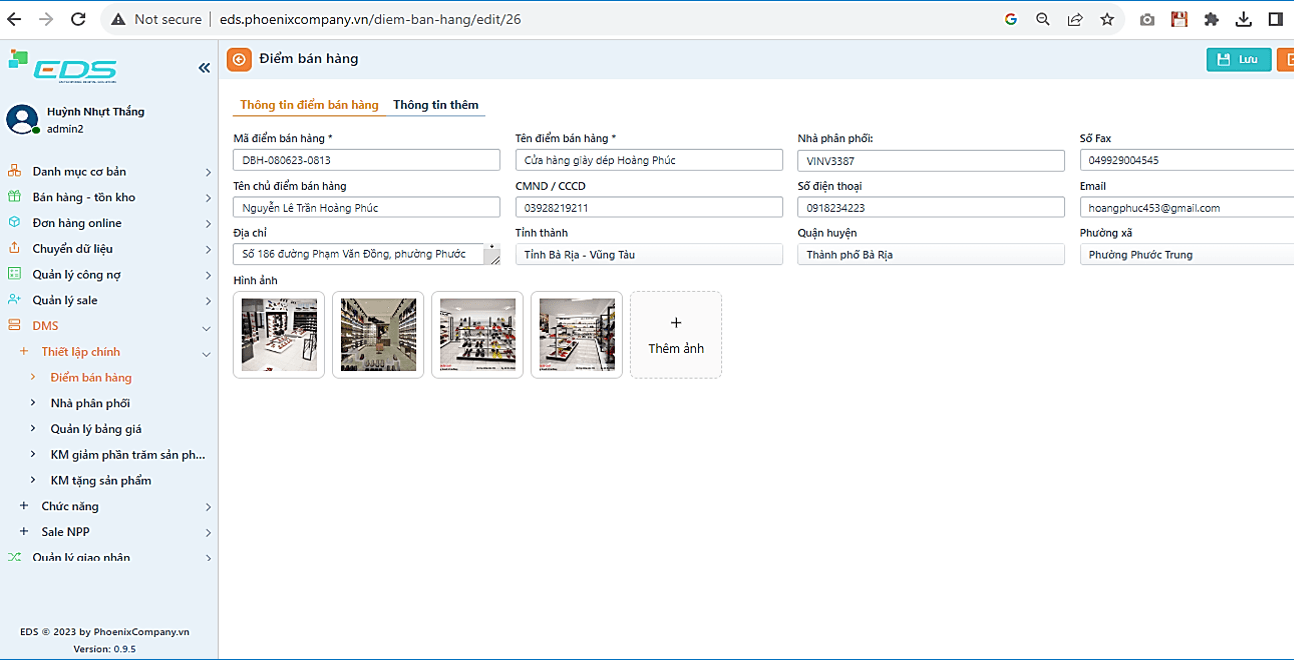This screenshot has height=660, width=1294.
Task: Expand the Chức năng submenu
Action: click(x=110, y=506)
